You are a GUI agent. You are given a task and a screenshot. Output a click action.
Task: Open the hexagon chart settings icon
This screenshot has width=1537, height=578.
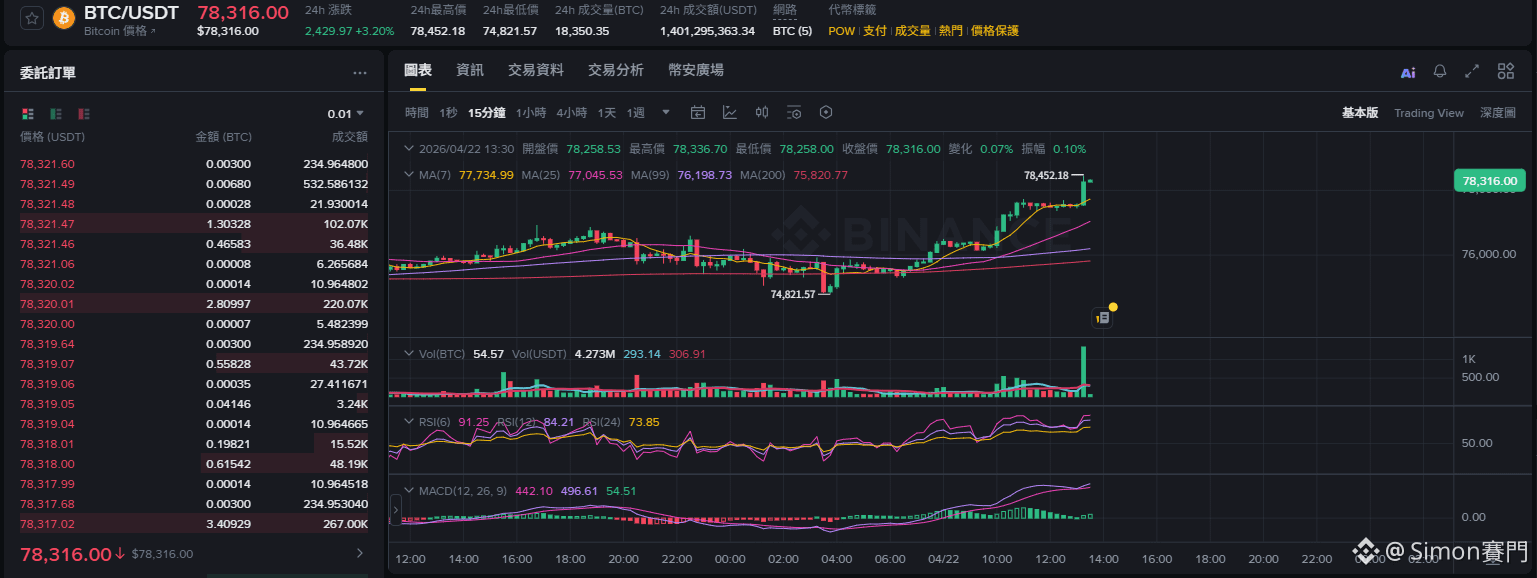click(826, 112)
